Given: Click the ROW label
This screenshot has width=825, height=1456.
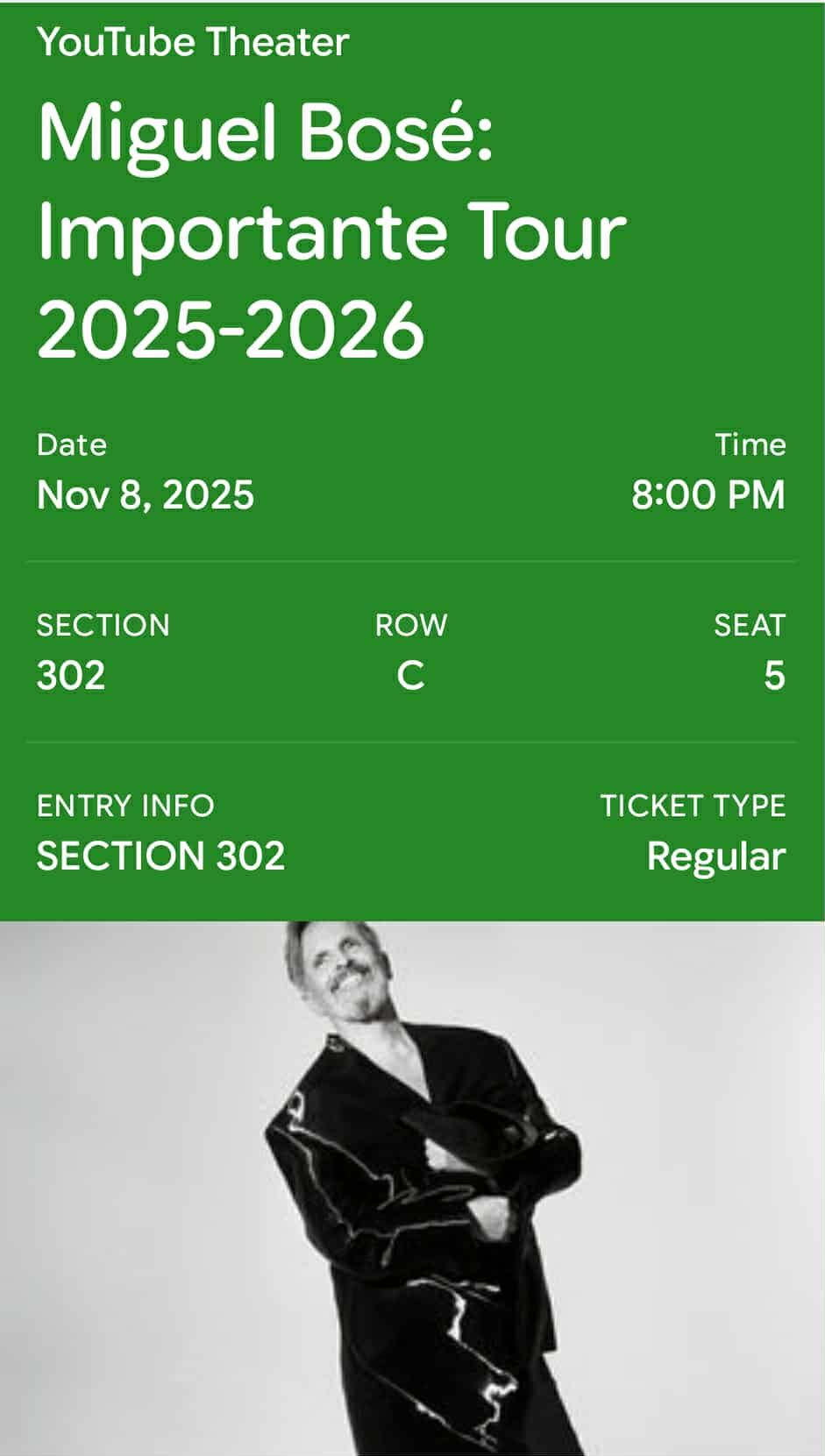Looking at the screenshot, I should click(411, 625).
